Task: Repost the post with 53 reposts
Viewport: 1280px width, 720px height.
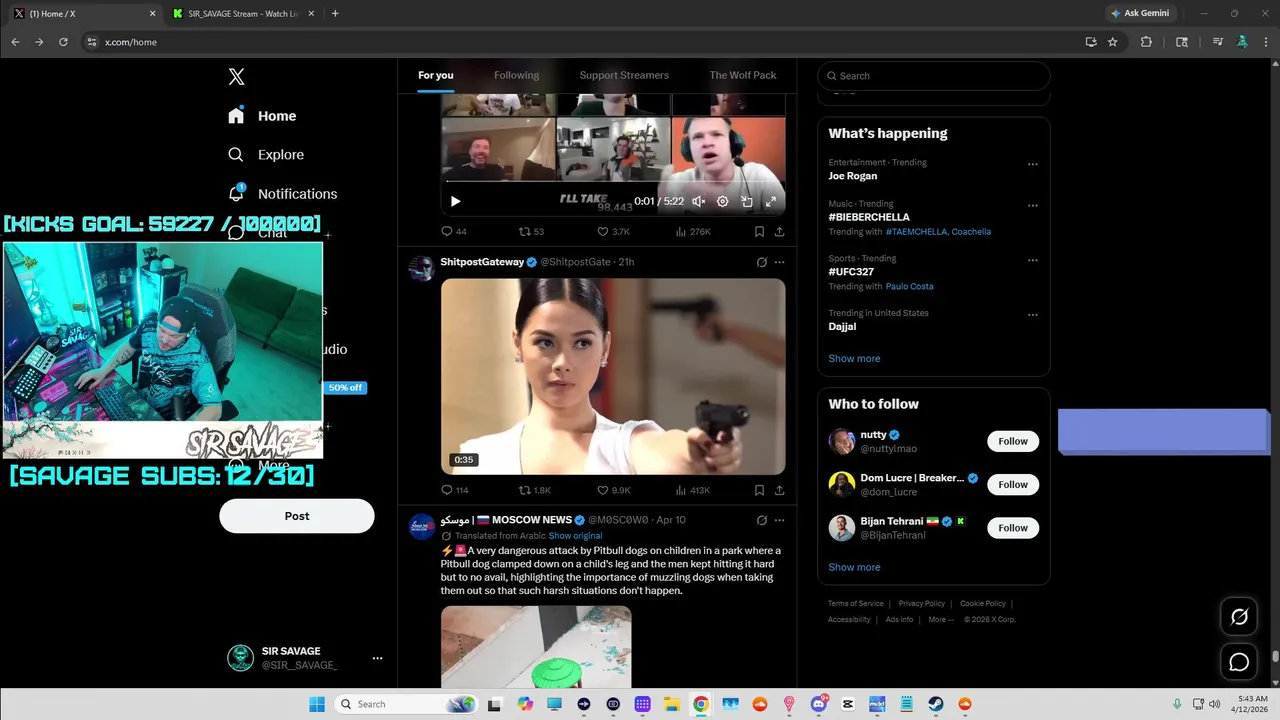Action: [x=531, y=231]
